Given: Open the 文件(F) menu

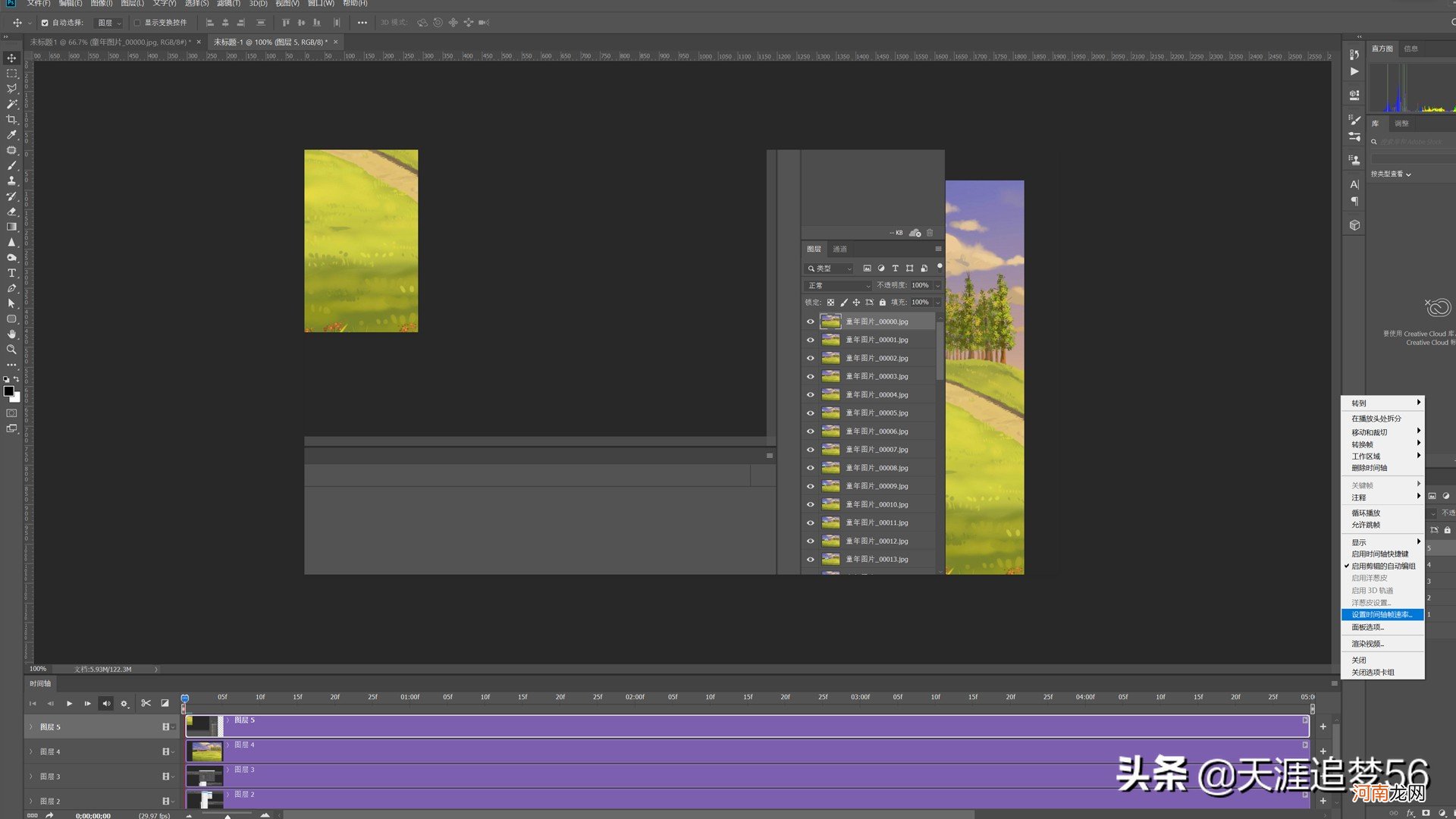Looking at the screenshot, I should tap(39, 4).
